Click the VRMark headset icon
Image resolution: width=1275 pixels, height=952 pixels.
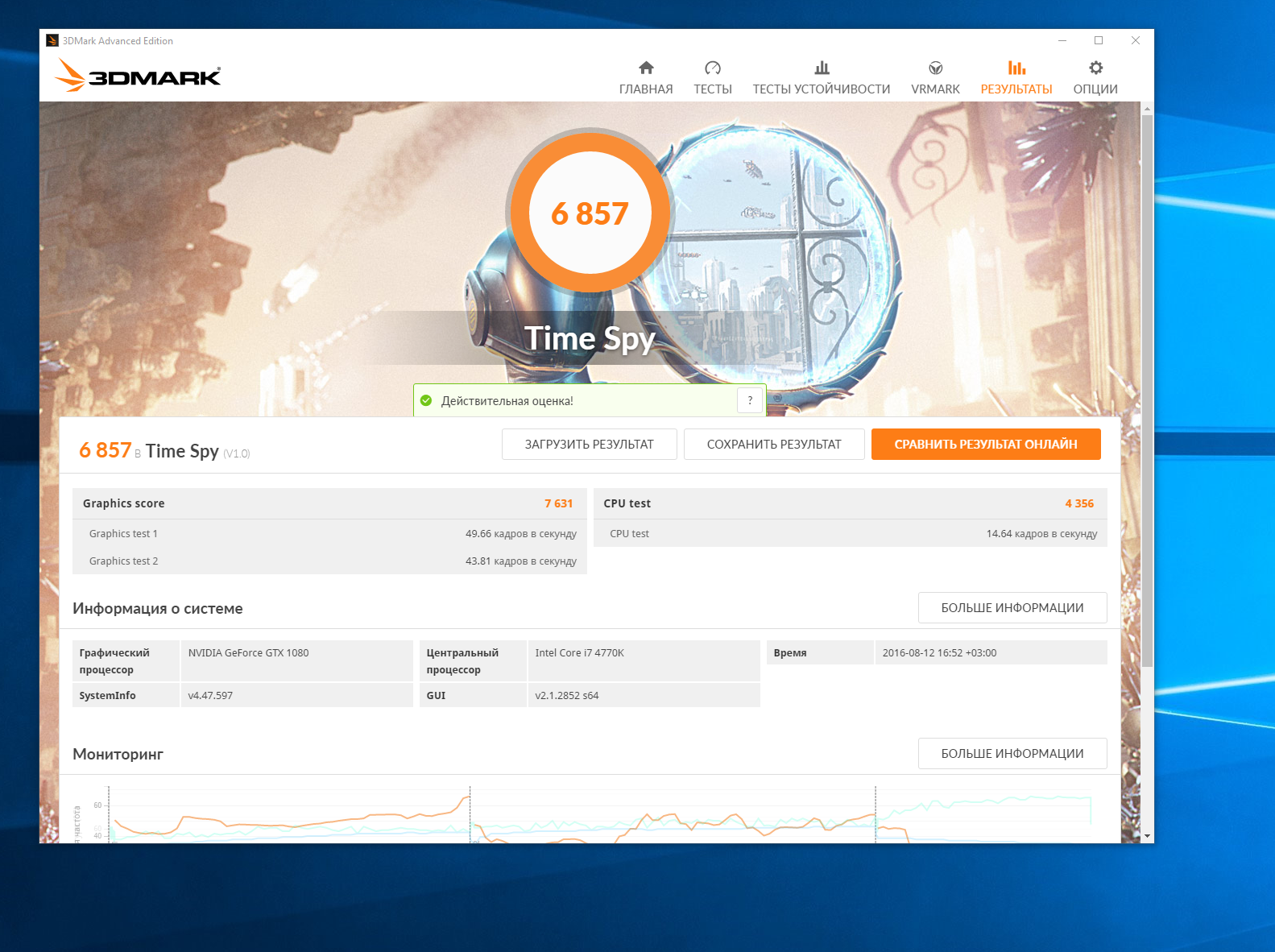coord(935,68)
